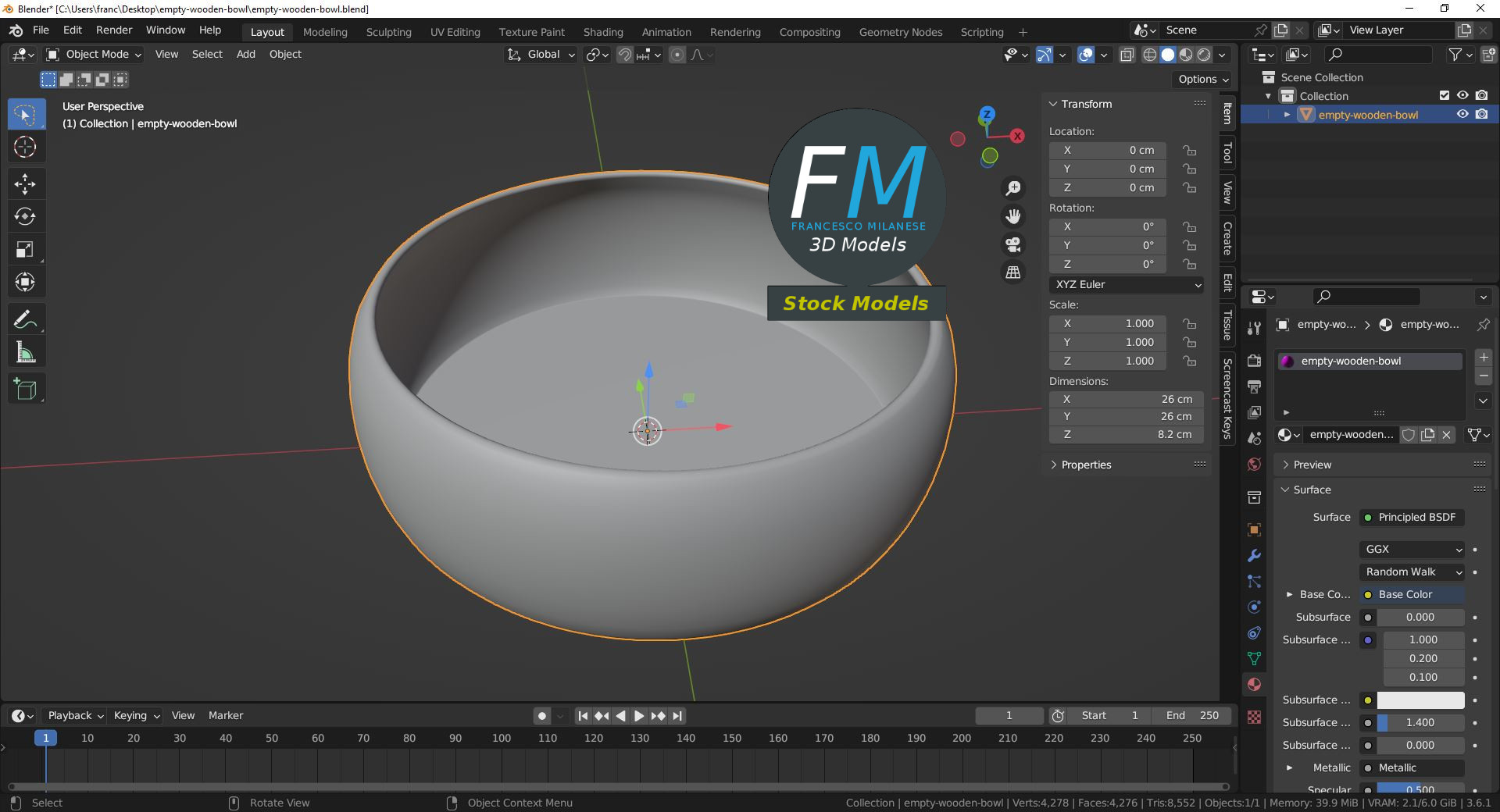Click the Options button in viewport header

[x=1203, y=80]
